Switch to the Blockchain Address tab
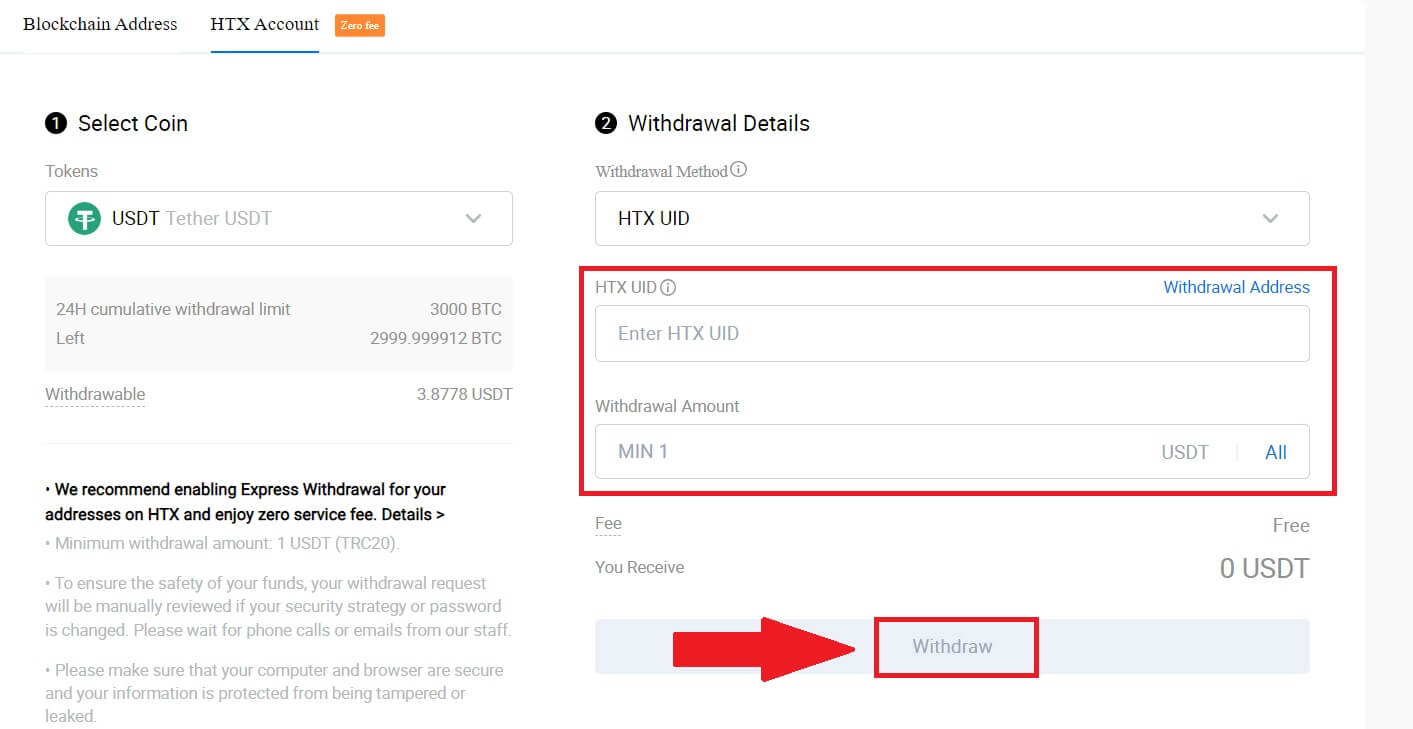Viewport: 1413px width, 729px height. pyautogui.click(x=100, y=24)
